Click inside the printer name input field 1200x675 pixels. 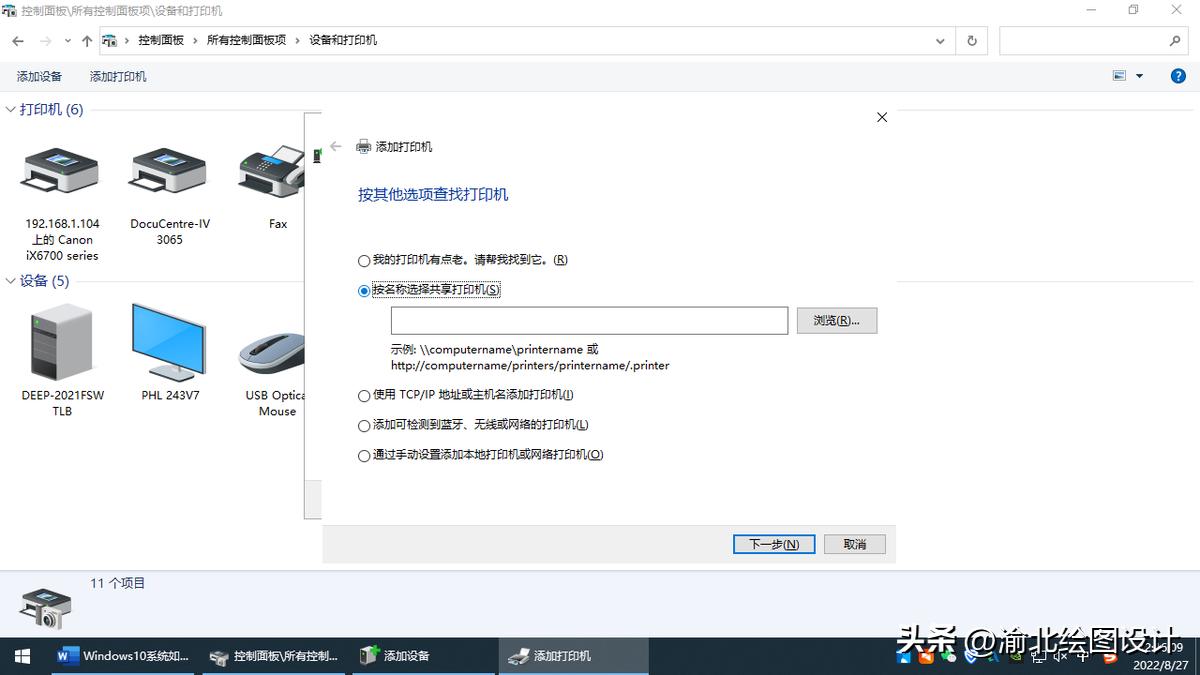click(589, 321)
